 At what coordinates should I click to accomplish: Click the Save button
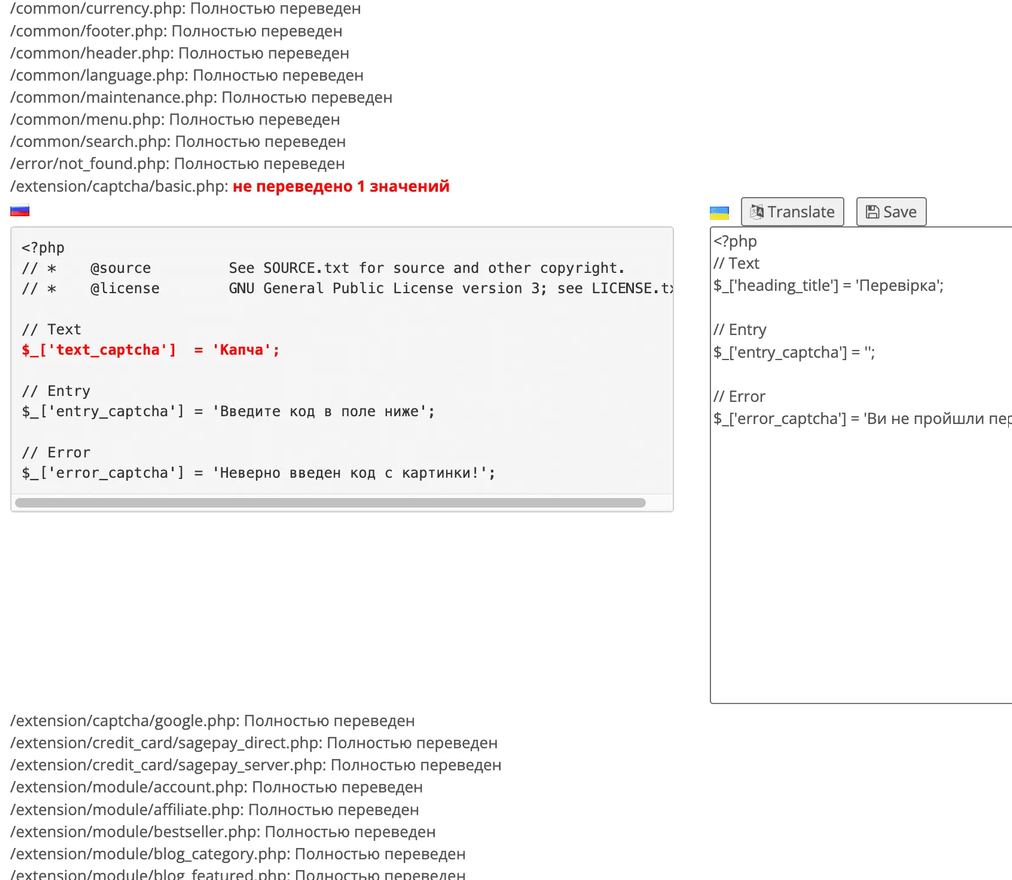(x=891, y=212)
